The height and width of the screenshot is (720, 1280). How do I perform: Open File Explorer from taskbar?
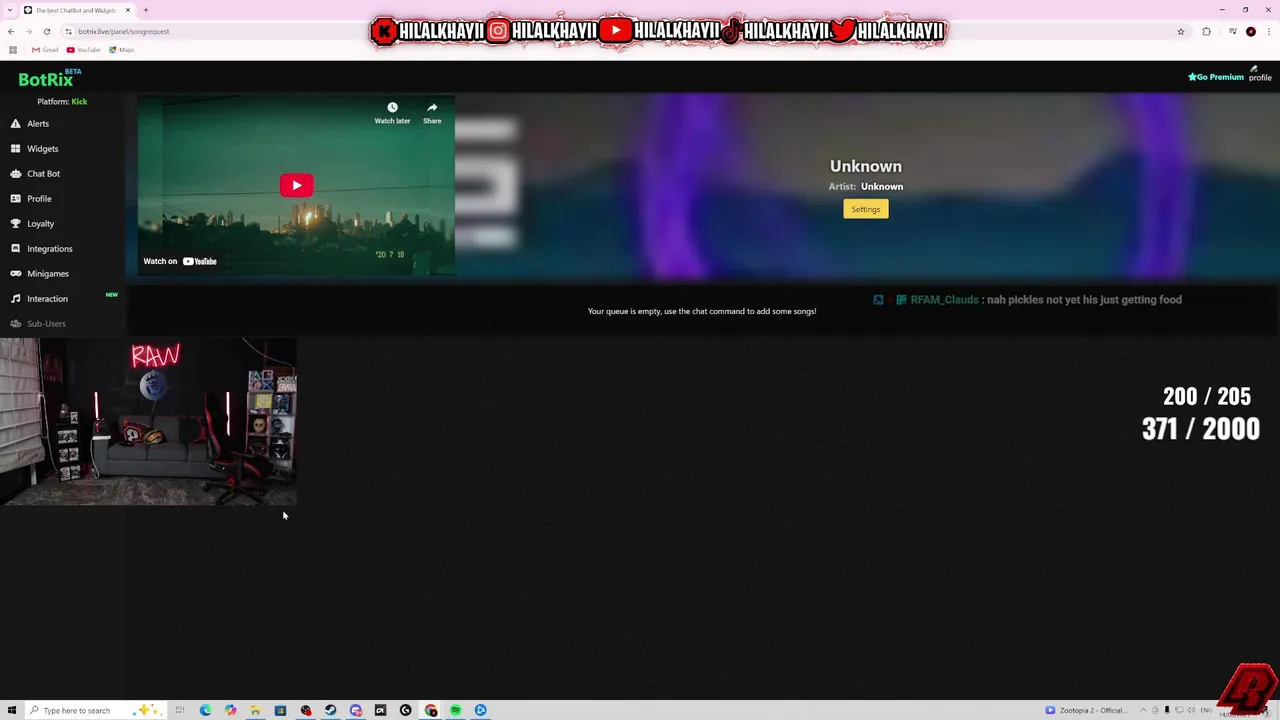pos(255,710)
